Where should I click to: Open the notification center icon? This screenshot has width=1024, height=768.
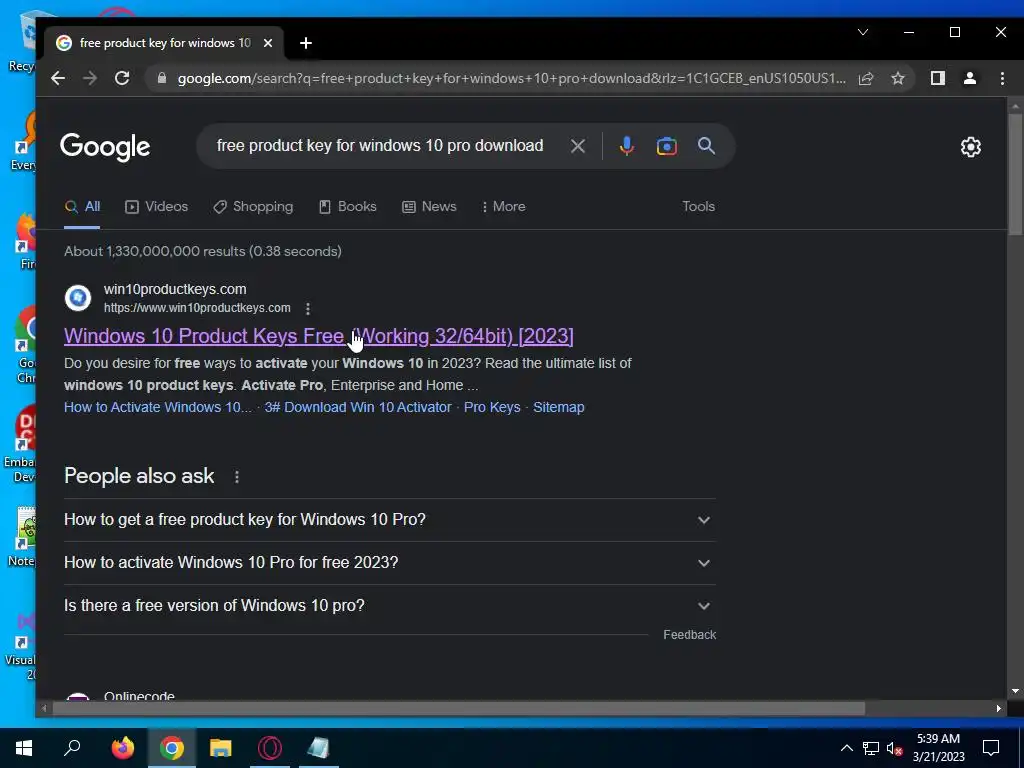point(991,748)
